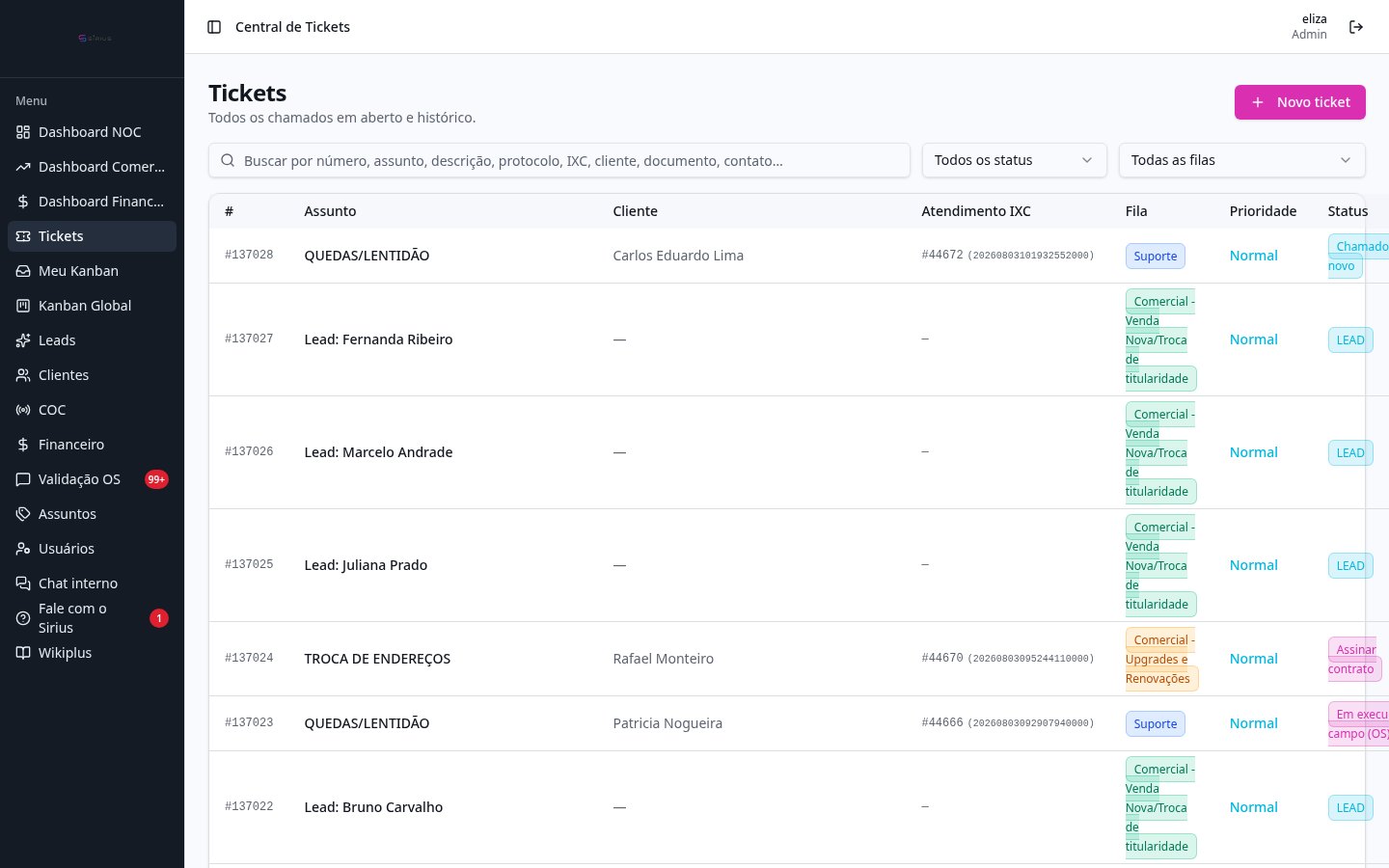Click ticket number #137028
The image size is (1389, 868).
tap(249, 256)
